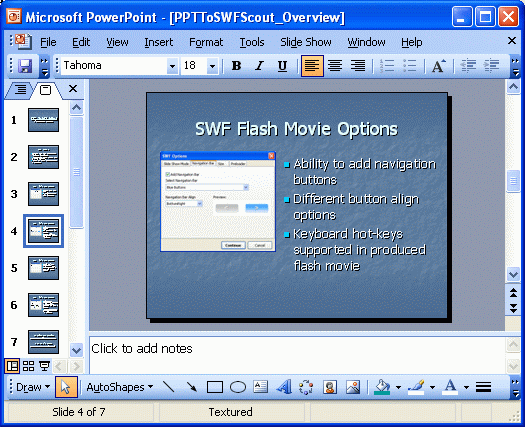525x427 pixels.
Task: Open the Format menu
Action: click(206, 42)
